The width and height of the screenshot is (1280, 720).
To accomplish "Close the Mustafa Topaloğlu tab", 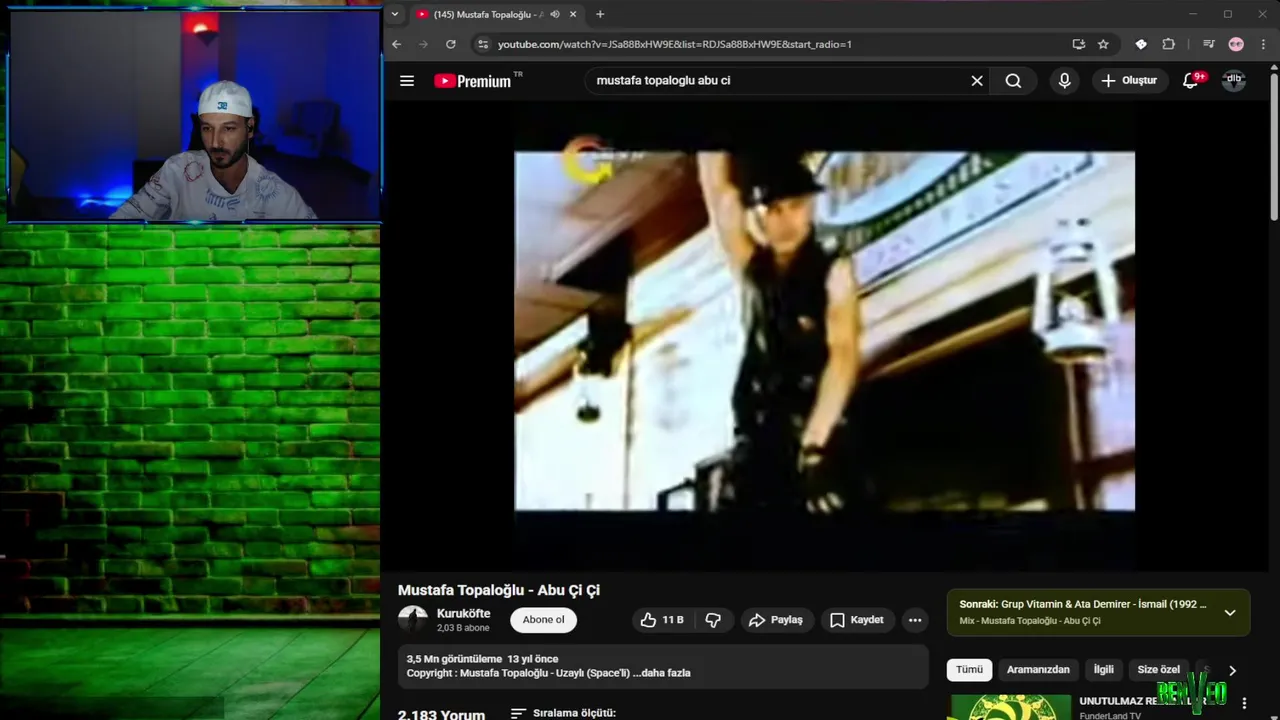I will point(573,14).
